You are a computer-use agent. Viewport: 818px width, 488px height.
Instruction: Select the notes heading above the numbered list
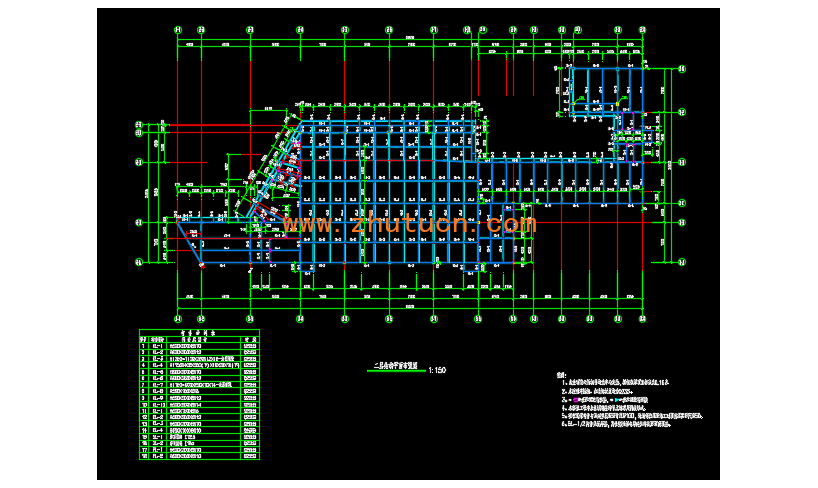point(561,375)
